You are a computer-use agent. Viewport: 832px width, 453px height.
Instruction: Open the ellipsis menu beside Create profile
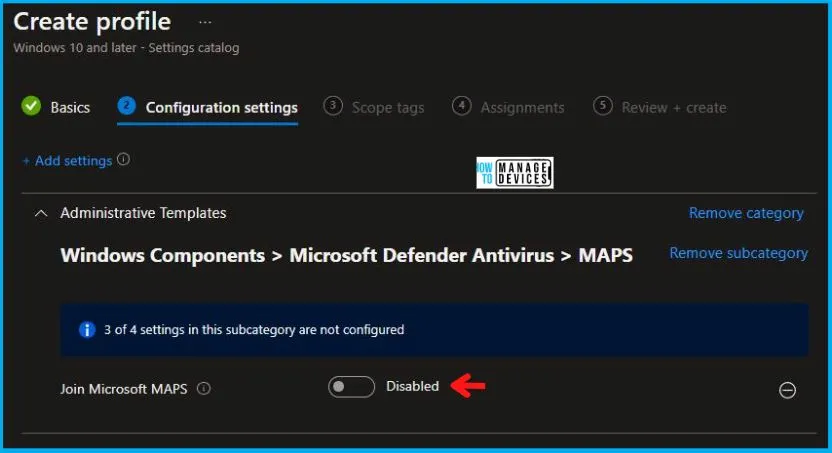click(x=205, y=22)
